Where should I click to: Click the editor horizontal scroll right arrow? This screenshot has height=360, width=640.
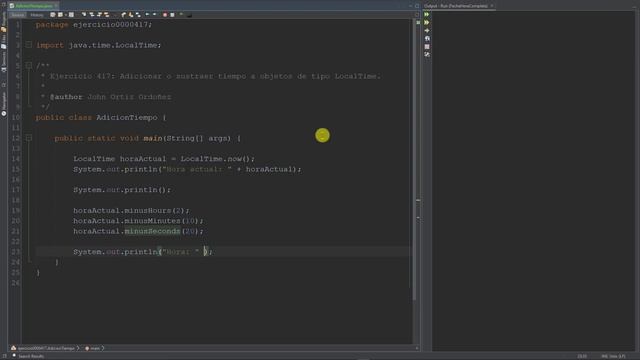coord(417,348)
